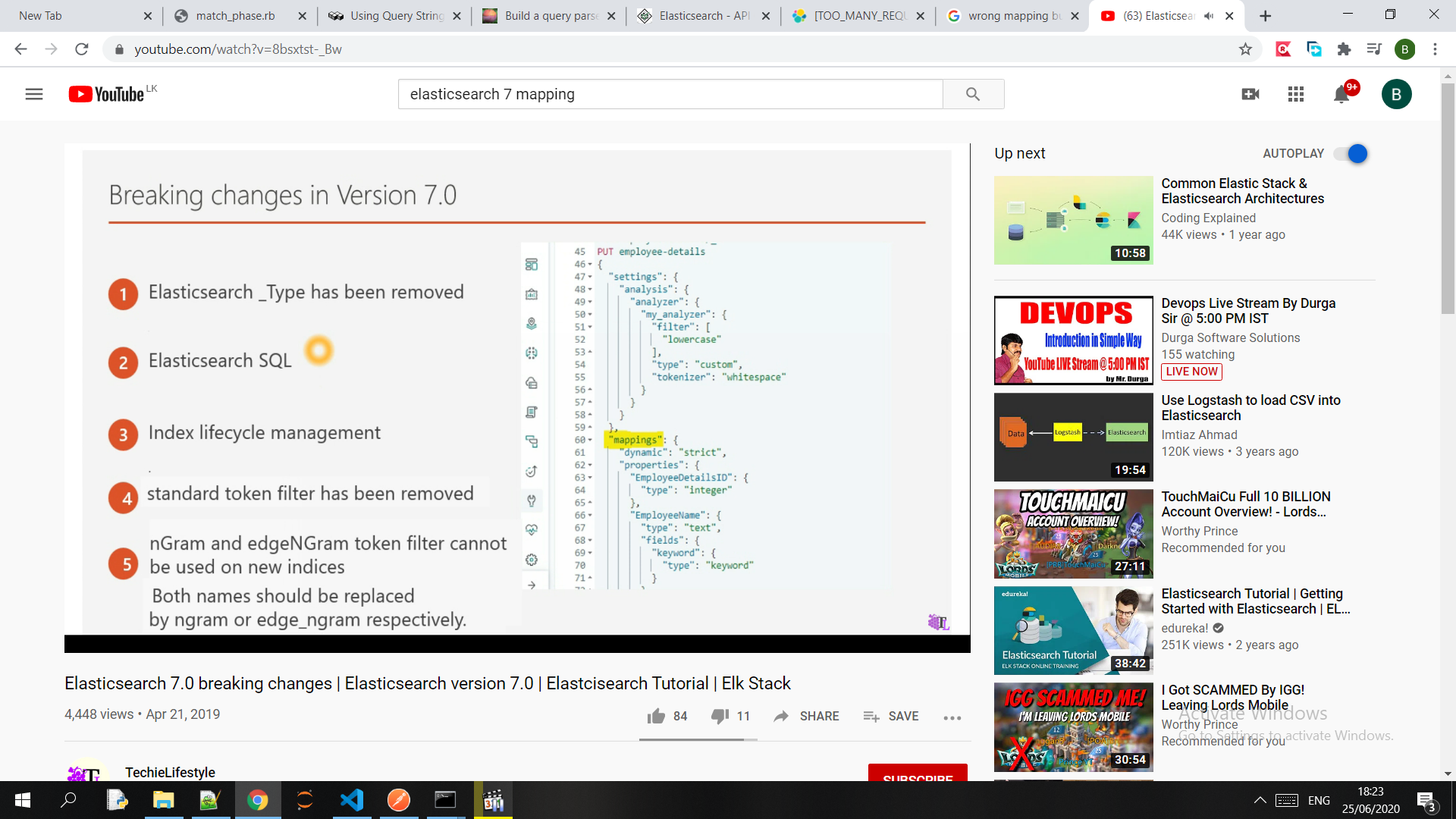The width and height of the screenshot is (1456, 819).
Task: Open the terminal window from taskbar
Action: [445, 800]
